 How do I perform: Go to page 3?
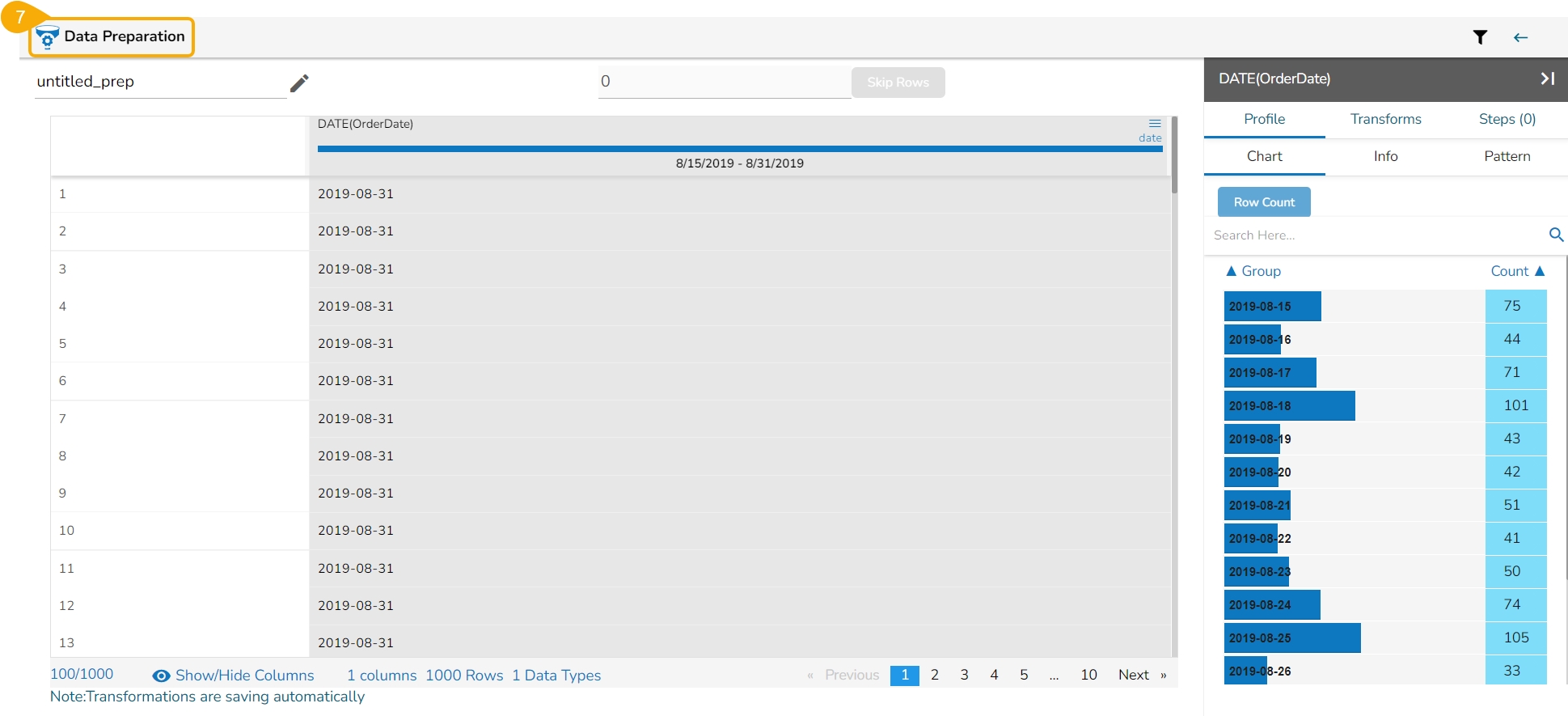point(965,675)
